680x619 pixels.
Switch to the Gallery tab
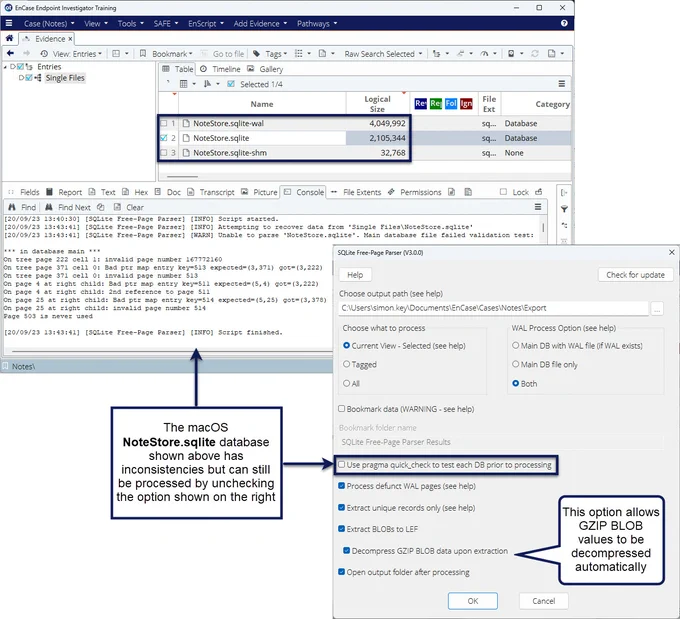(265, 69)
